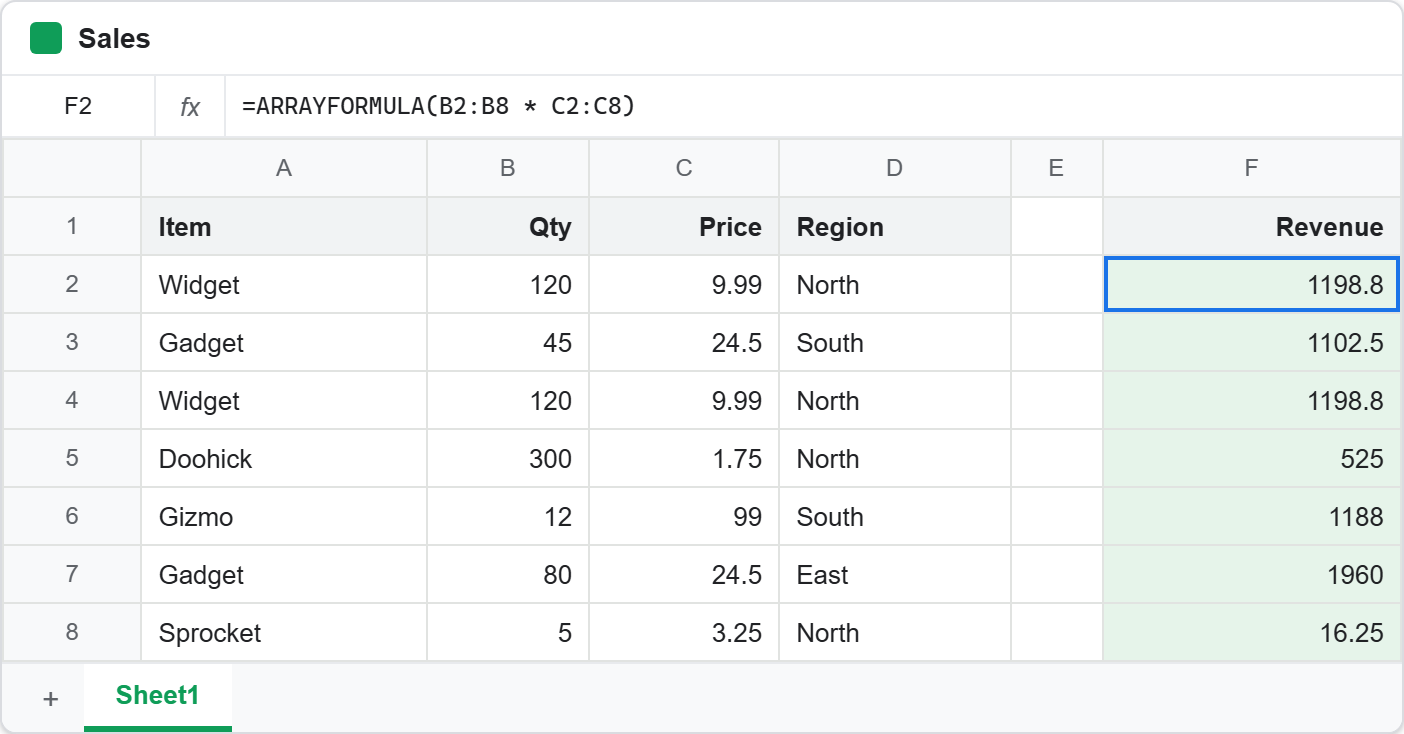This screenshot has width=1404, height=734.
Task: Select row 3 header
Action: [72, 342]
